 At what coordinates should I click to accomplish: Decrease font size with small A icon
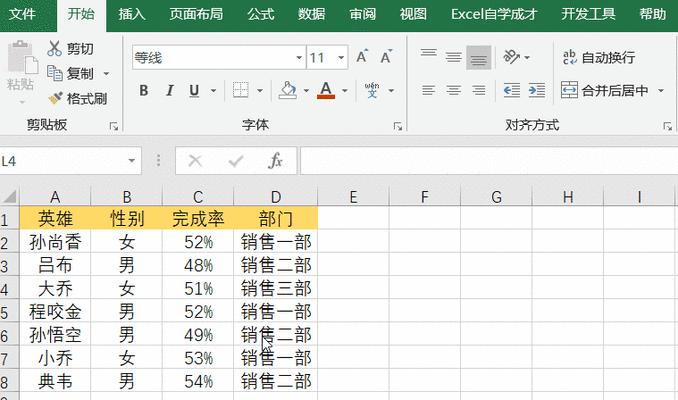(386, 57)
